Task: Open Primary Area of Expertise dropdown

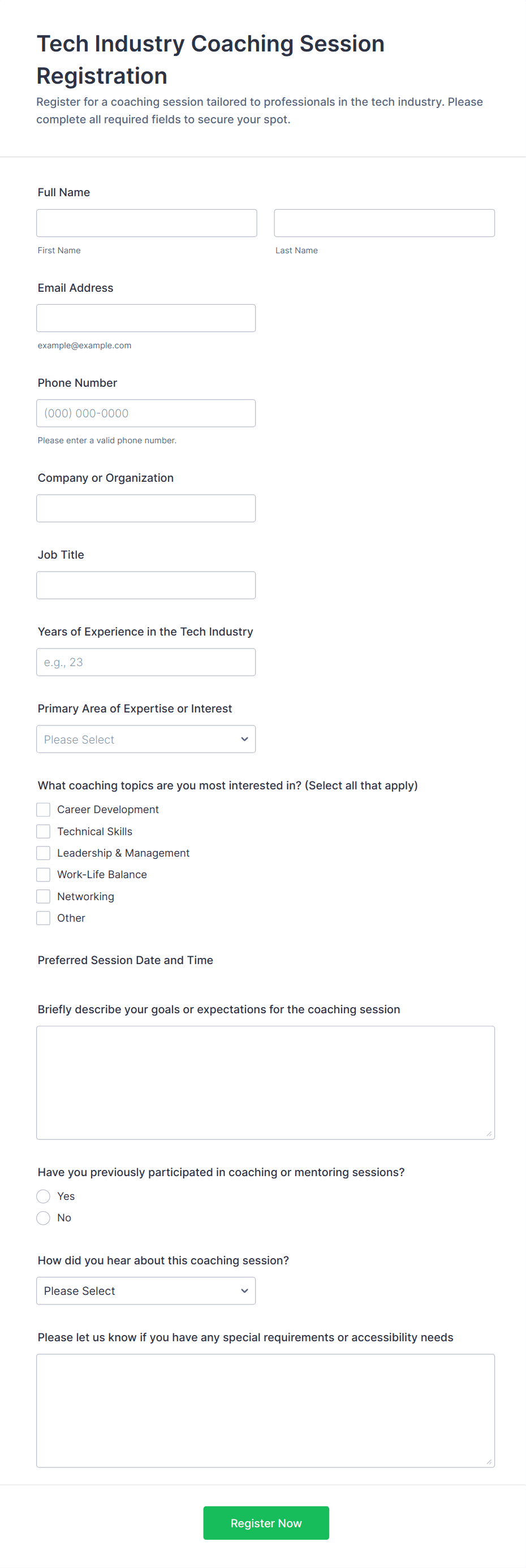Action: [x=146, y=739]
